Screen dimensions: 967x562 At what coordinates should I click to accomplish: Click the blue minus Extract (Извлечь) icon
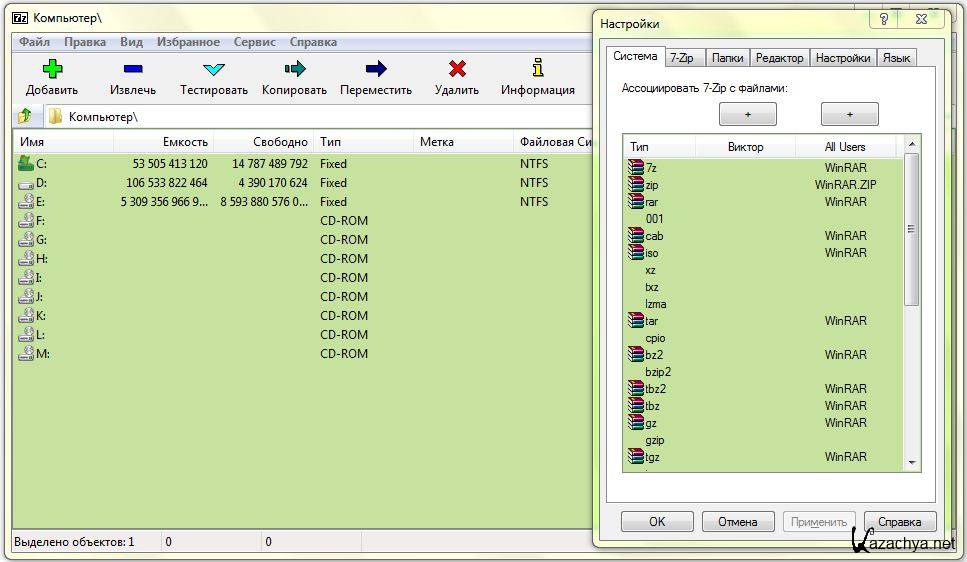(132, 69)
